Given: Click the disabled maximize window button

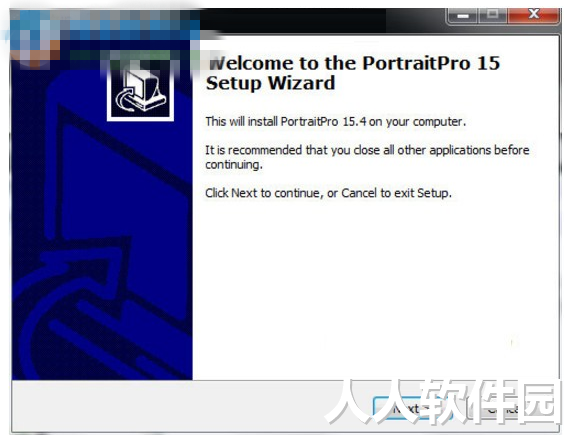Looking at the screenshot, I should click(493, 15).
